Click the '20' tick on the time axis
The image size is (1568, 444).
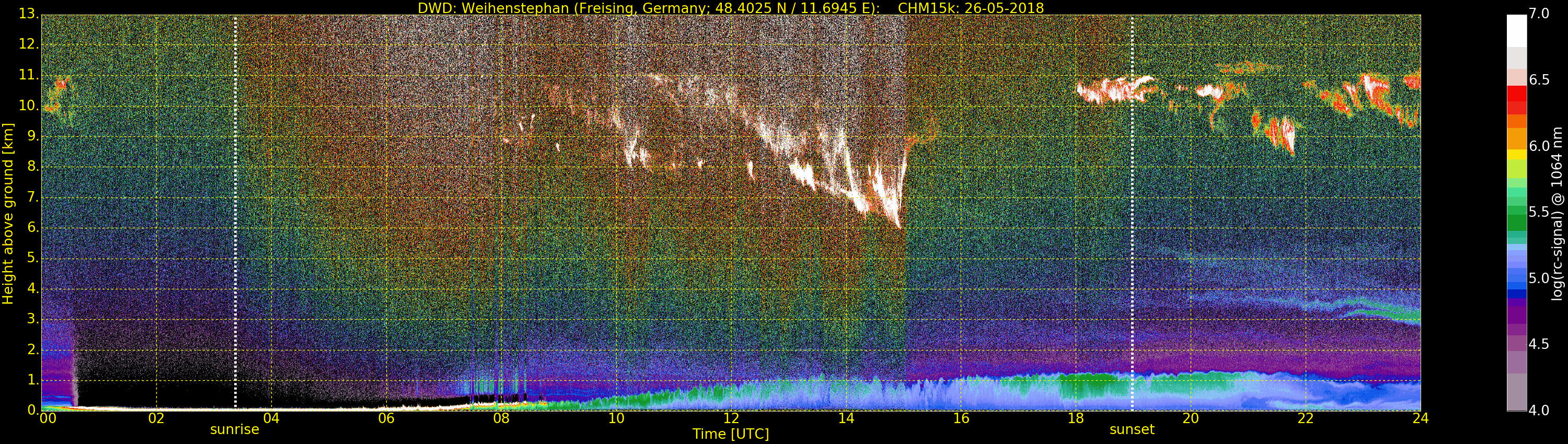pyautogui.click(x=1191, y=418)
